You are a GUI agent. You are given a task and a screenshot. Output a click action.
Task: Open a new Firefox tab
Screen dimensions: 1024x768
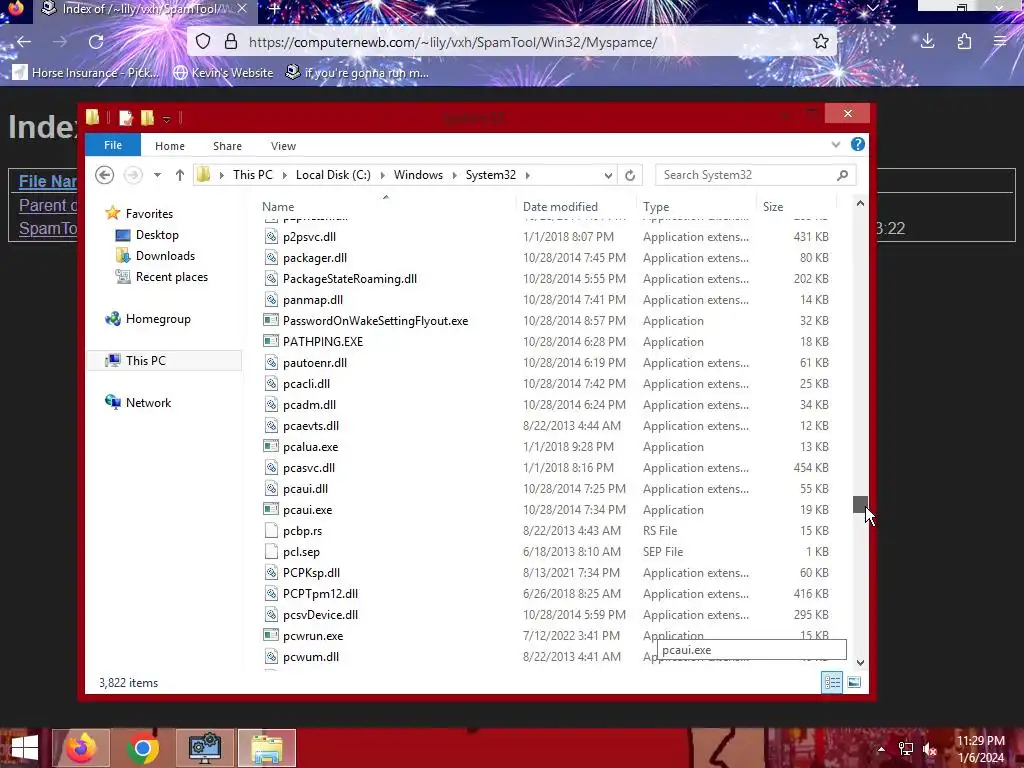pos(275,9)
